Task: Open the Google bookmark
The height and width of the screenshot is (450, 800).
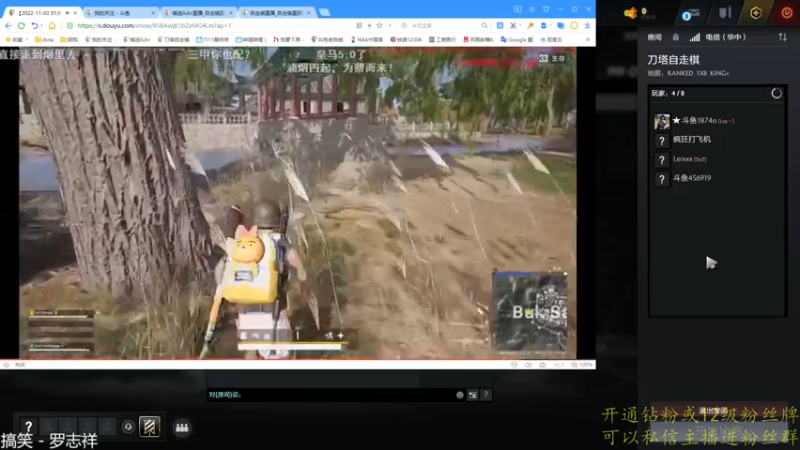Action: pyautogui.click(x=517, y=39)
